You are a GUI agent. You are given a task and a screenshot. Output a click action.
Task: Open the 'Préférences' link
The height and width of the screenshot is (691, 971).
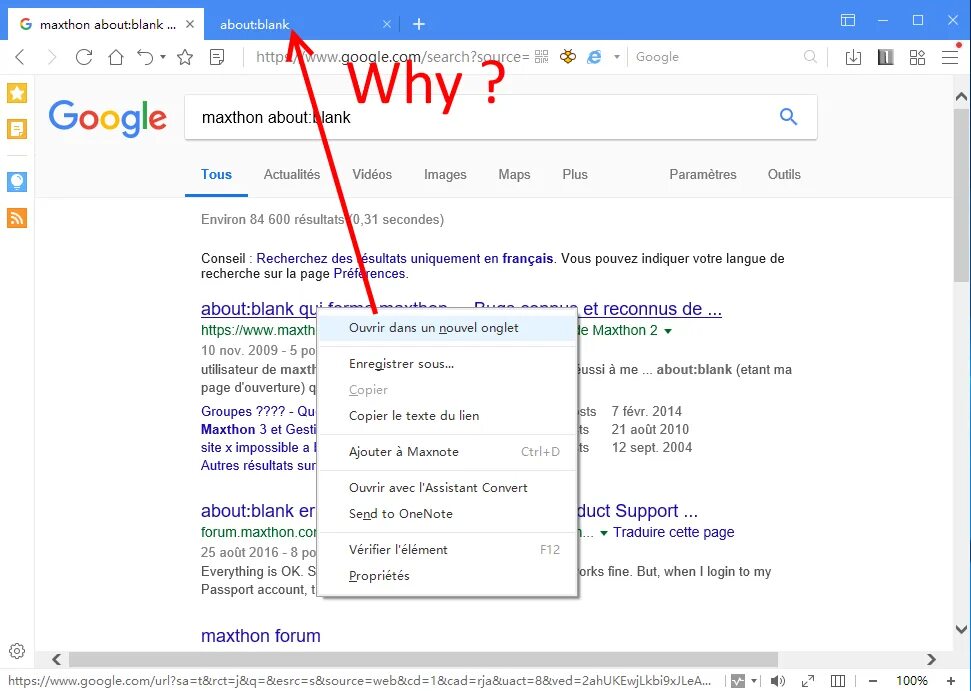coord(370,274)
